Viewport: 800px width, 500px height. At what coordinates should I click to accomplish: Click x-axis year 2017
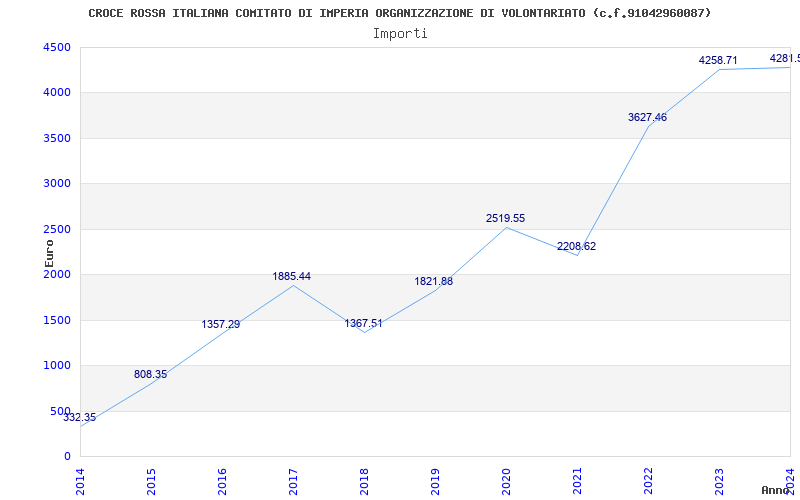tap(293, 481)
